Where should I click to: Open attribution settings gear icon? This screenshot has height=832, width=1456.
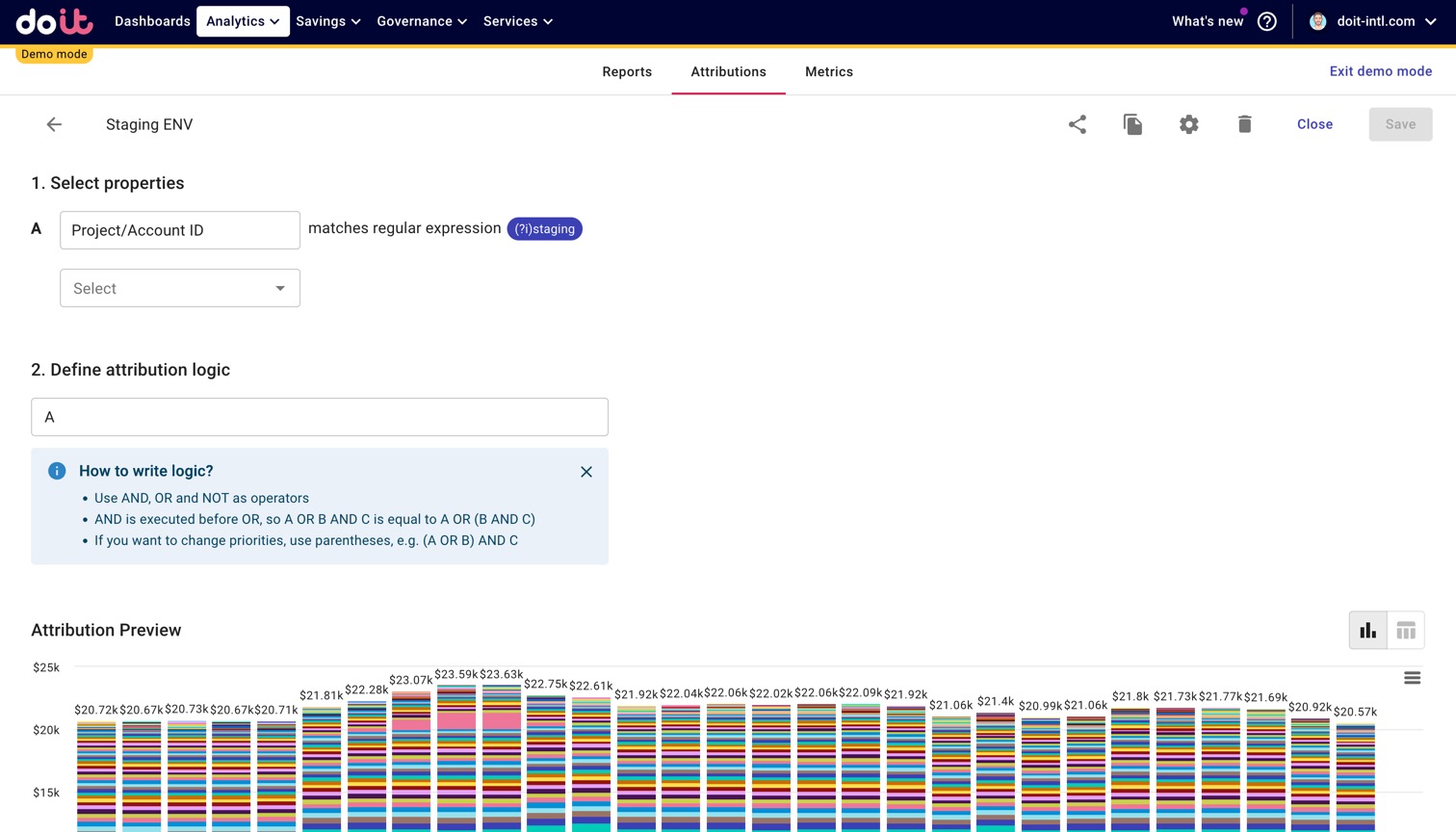pyautogui.click(x=1188, y=124)
